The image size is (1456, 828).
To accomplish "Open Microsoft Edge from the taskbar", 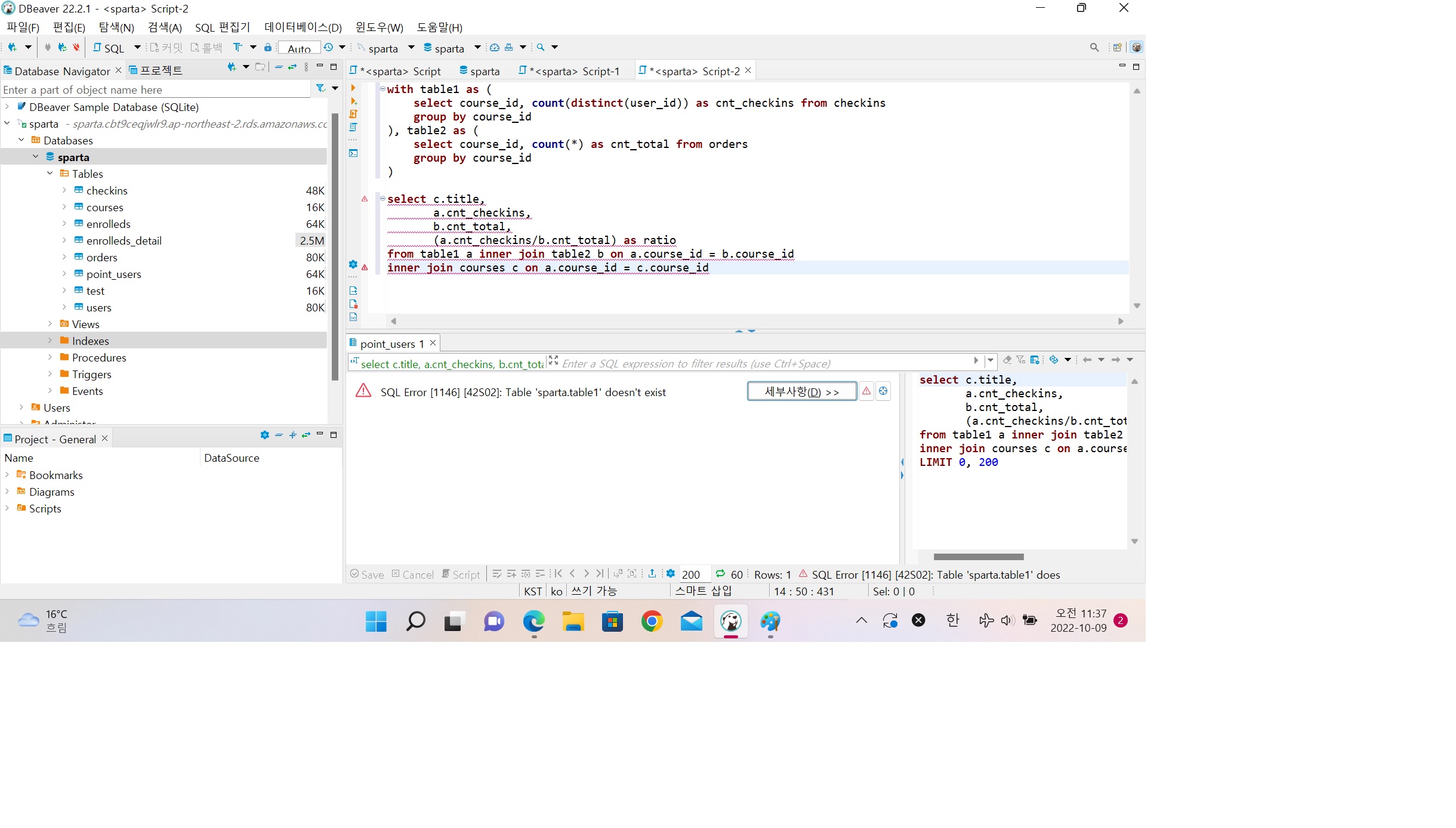I will pyautogui.click(x=533, y=621).
